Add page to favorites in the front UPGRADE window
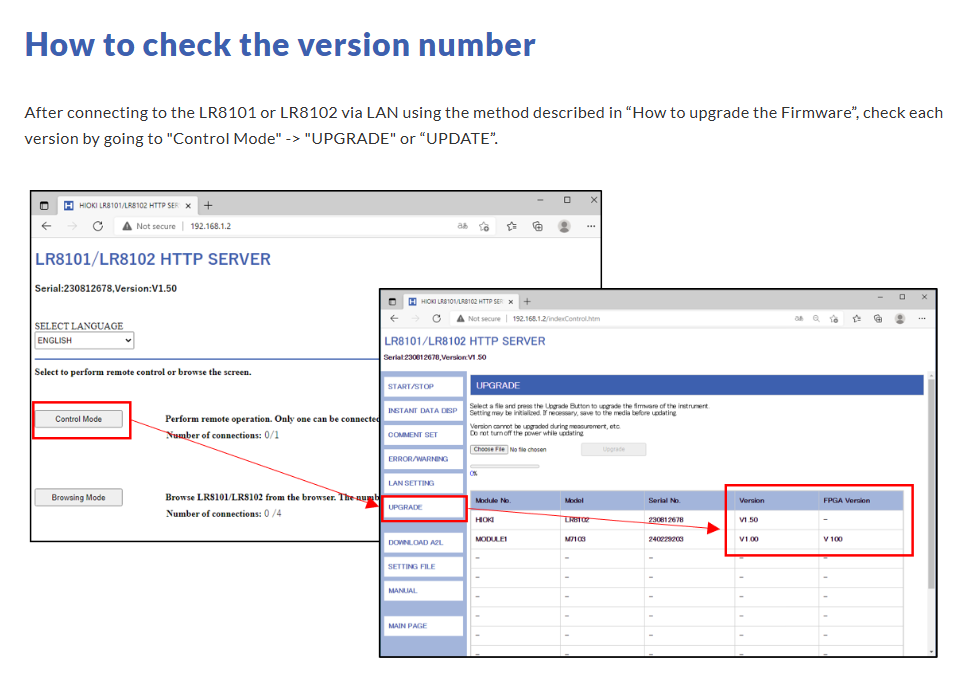The height and width of the screenshot is (682, 960). pos(834,318)
